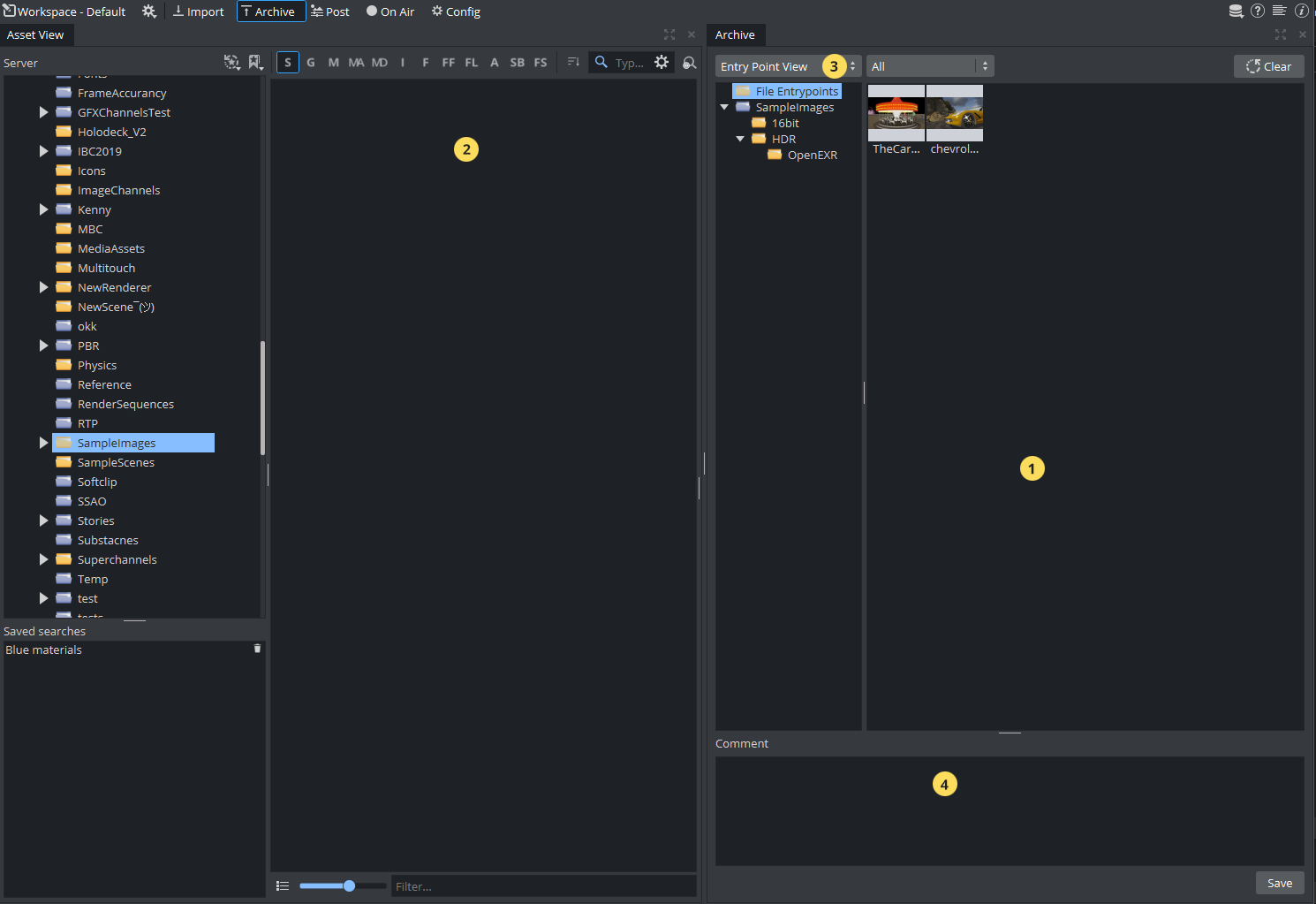Open the bookmarks icon in Server panel
The height and width of the screenshot is (904, 1316).
tap(255, 63)
